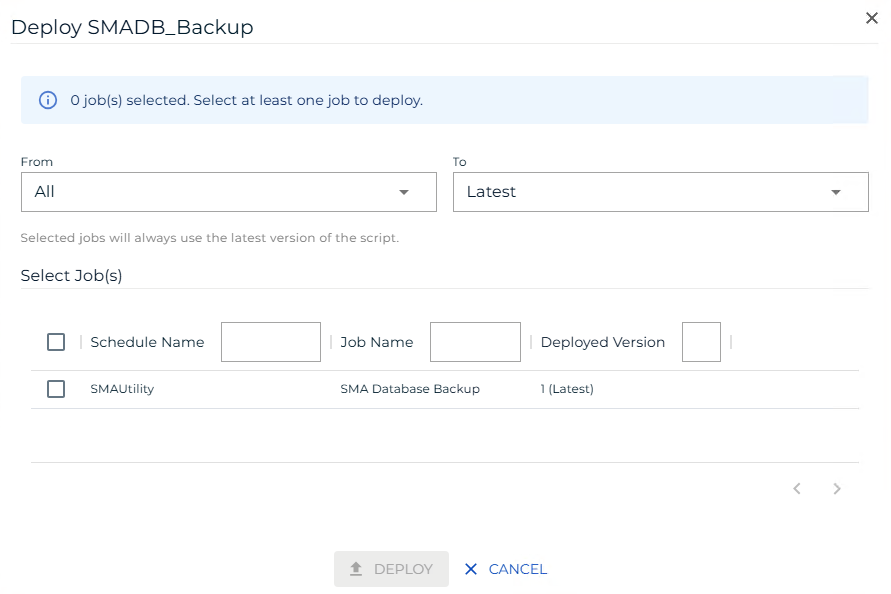891x594 pixels.
Task: Click the 0 job(s) selected notice text
Action: pyautogui.click(x=247, y=100)
